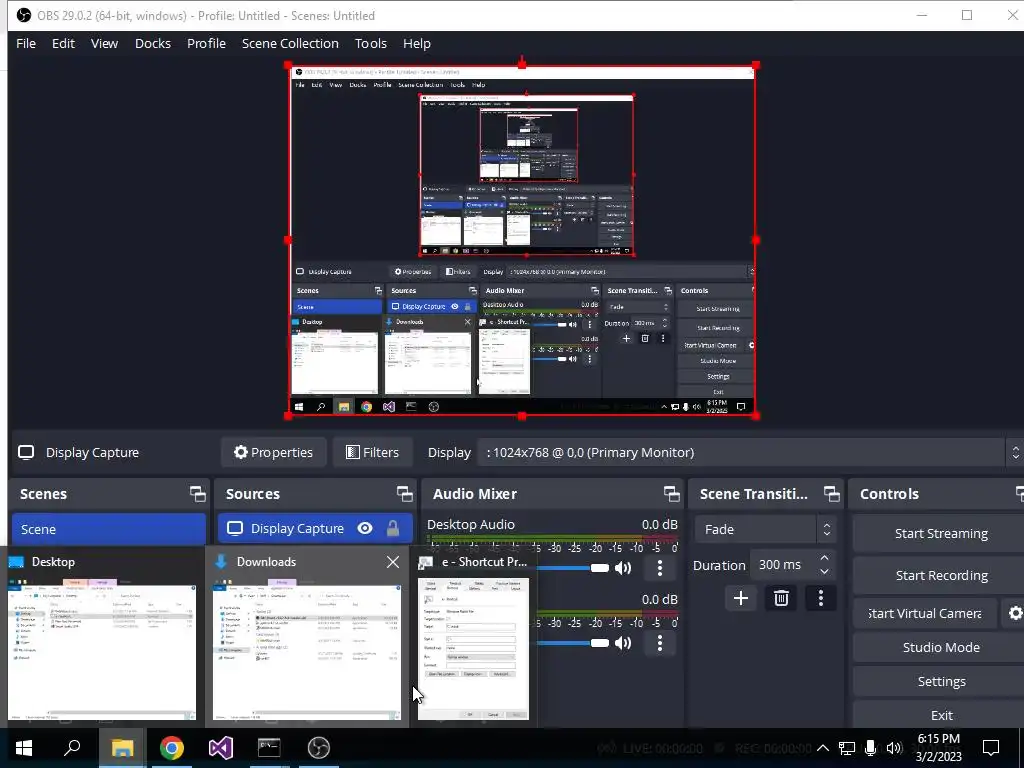Click the OBS Studio taskbar icon
This screenshot has height=768, width=1024.
point(319,748)
